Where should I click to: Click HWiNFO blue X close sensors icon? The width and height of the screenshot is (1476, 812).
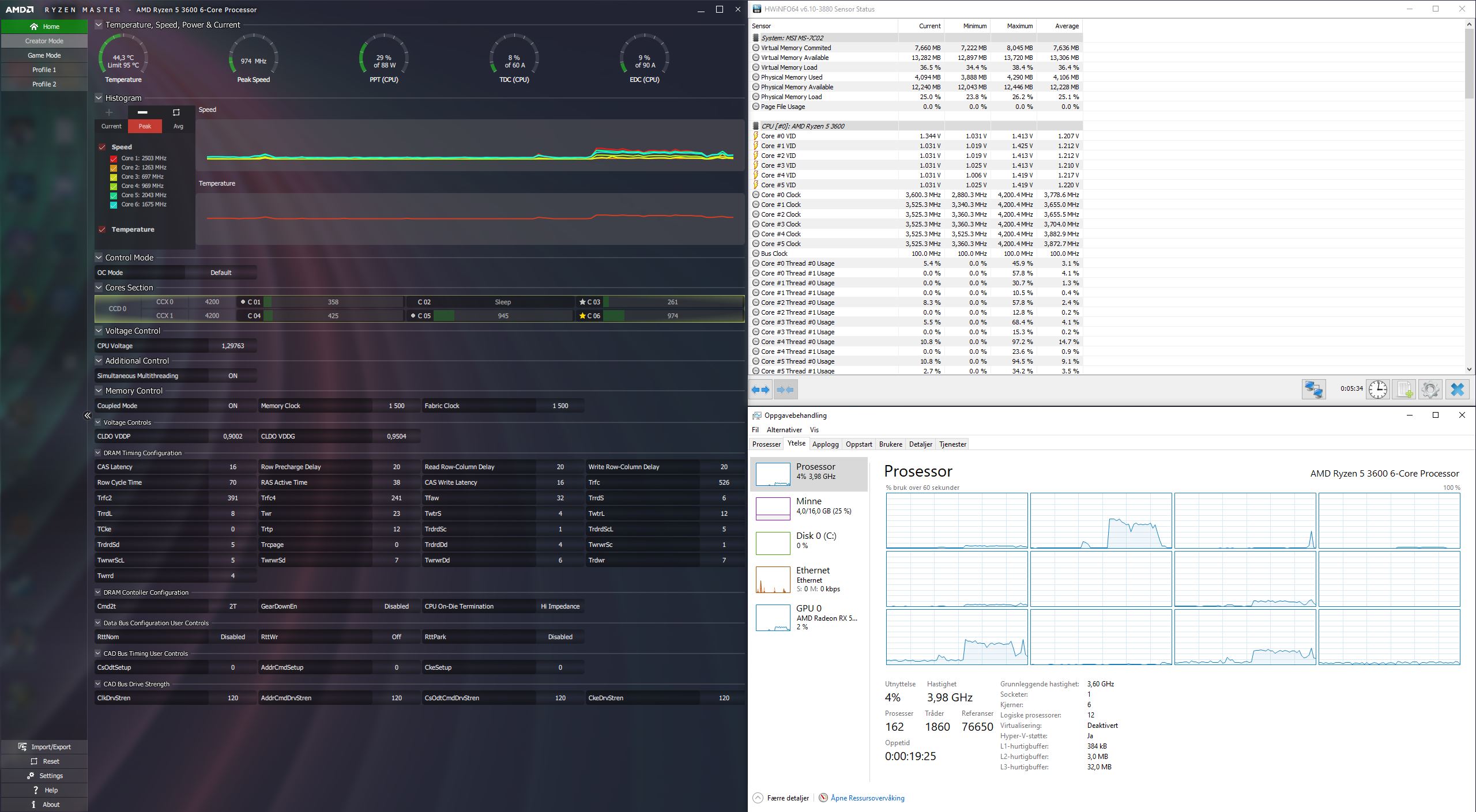pyautogui.click(x=1458, y=390)
